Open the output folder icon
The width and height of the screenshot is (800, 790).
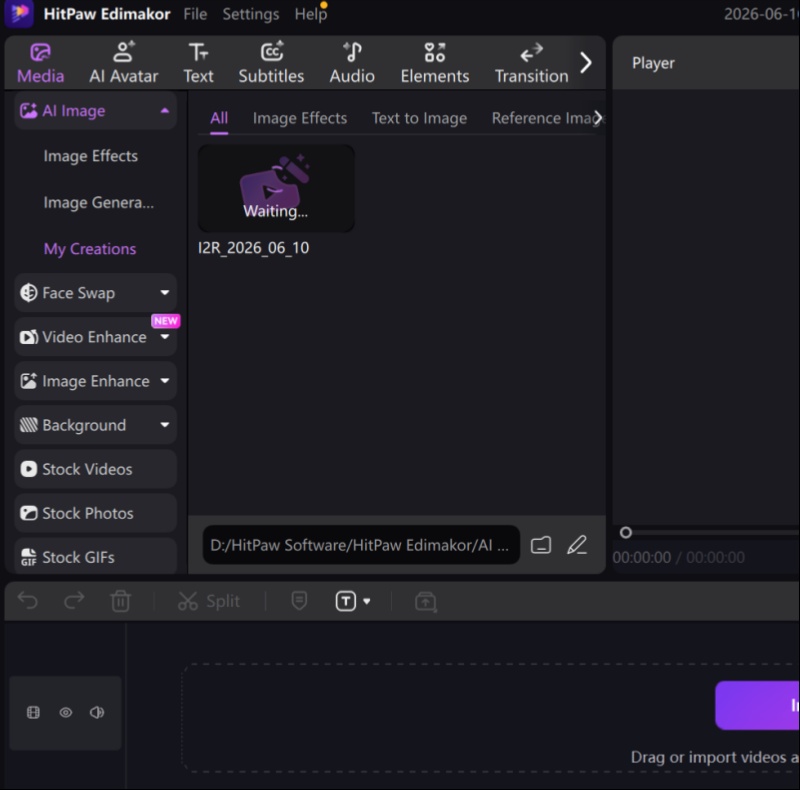point(541,545)
